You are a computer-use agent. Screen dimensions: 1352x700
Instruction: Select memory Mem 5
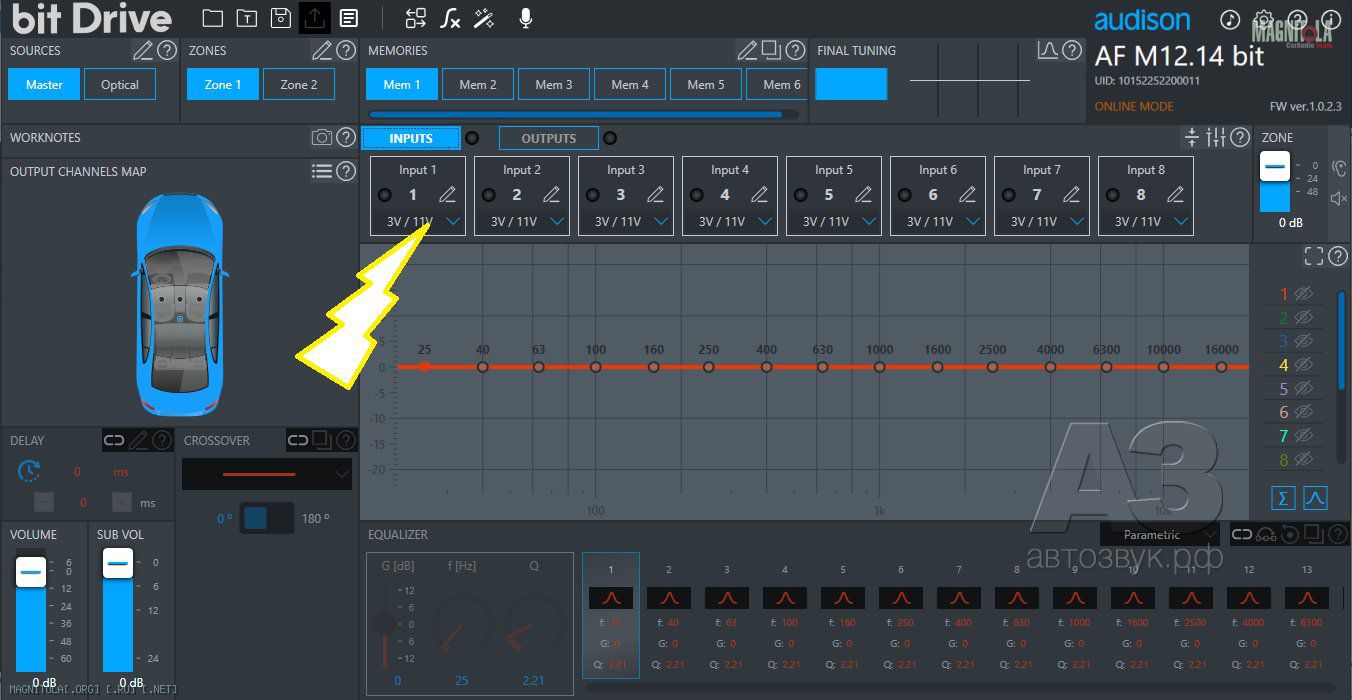point(706,85)
